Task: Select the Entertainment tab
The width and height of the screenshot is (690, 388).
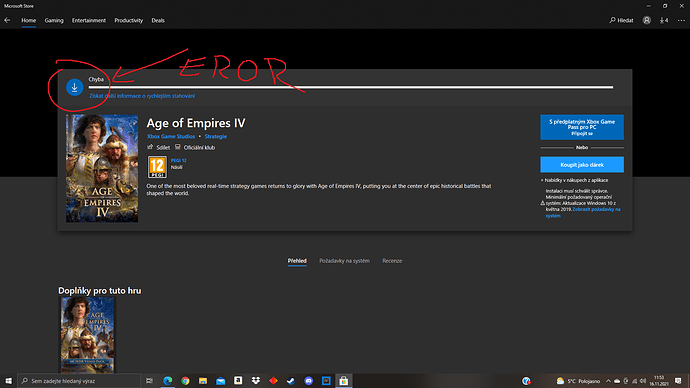Action: (x=89, y=20)
